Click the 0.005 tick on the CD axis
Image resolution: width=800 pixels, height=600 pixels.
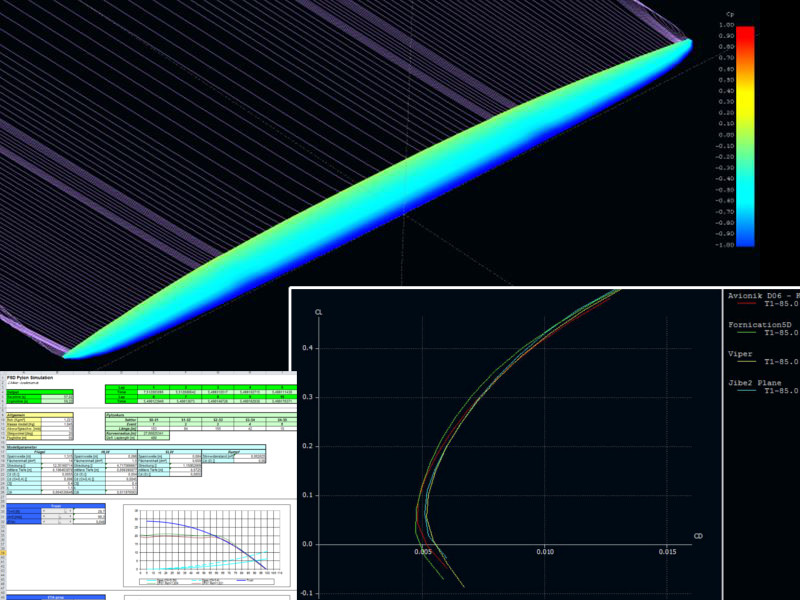coord(422,552)
